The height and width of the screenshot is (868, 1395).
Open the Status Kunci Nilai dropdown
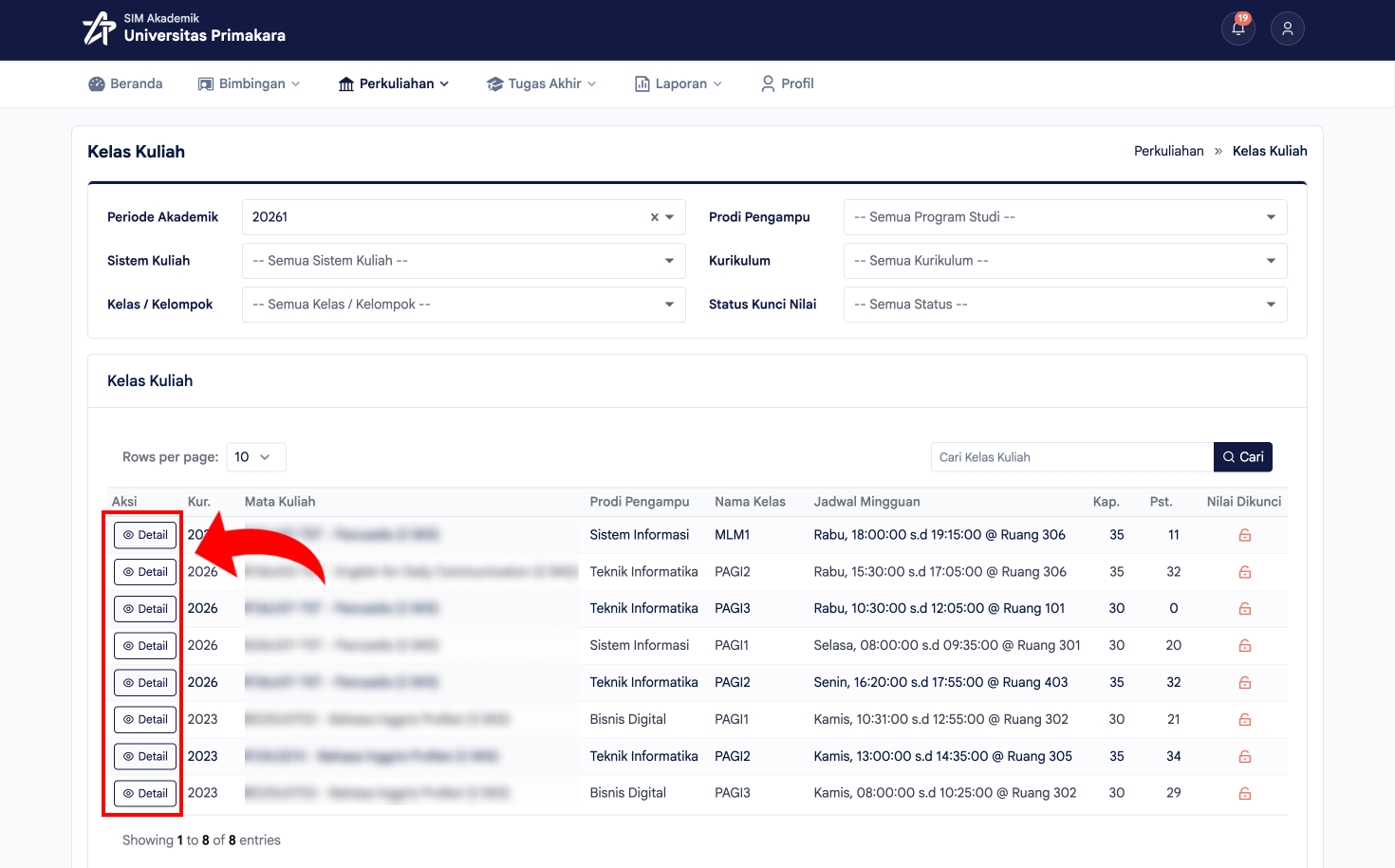pyautogui.click(x=1066, y=305)
